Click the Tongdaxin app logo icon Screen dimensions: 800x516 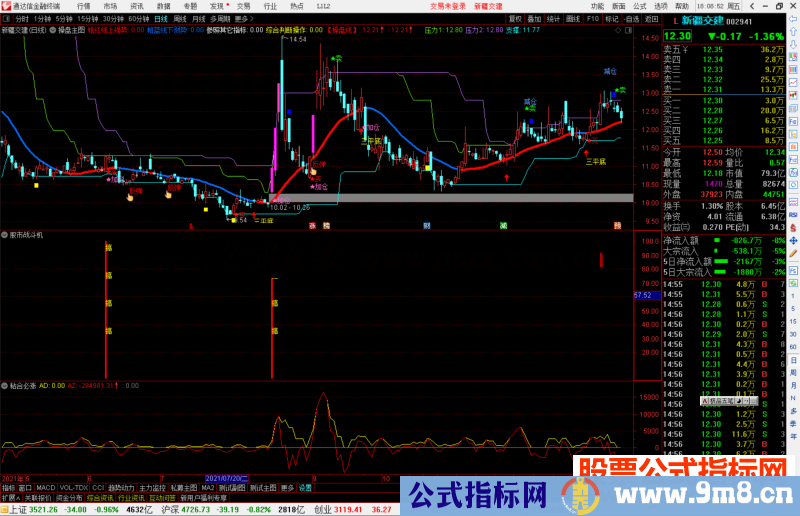pyautogui.click(x=6, y=6)
